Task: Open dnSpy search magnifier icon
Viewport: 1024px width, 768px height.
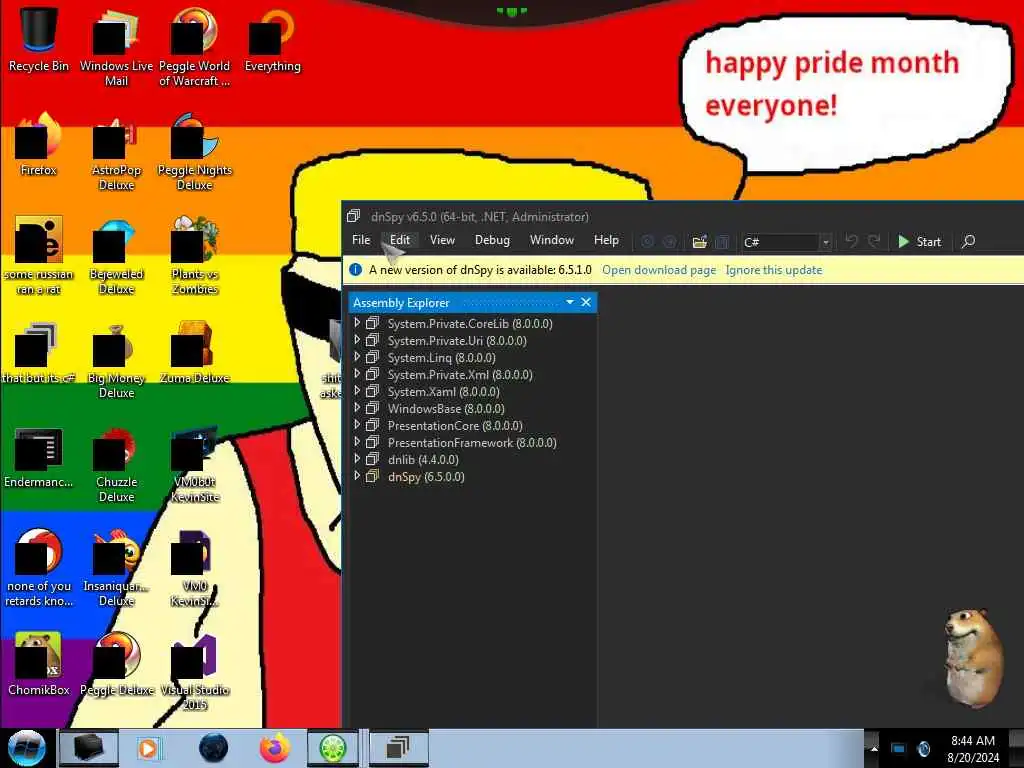Action: click(x=968, y=241)
